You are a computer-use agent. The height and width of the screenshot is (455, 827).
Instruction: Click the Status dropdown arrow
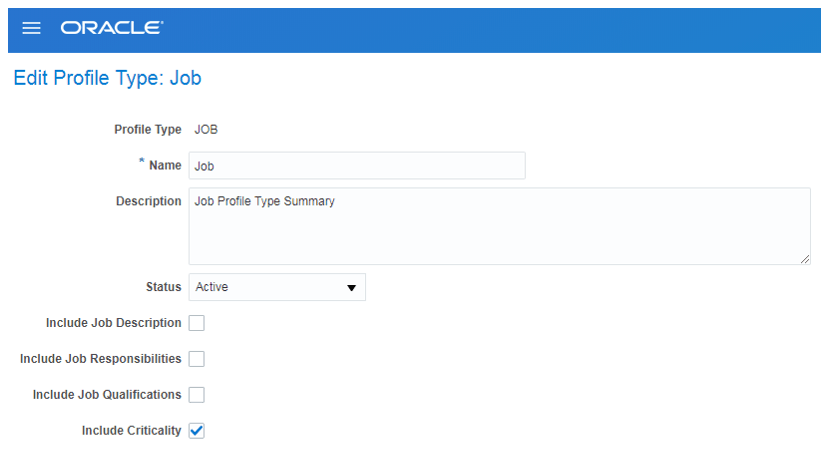pos(351,287)
